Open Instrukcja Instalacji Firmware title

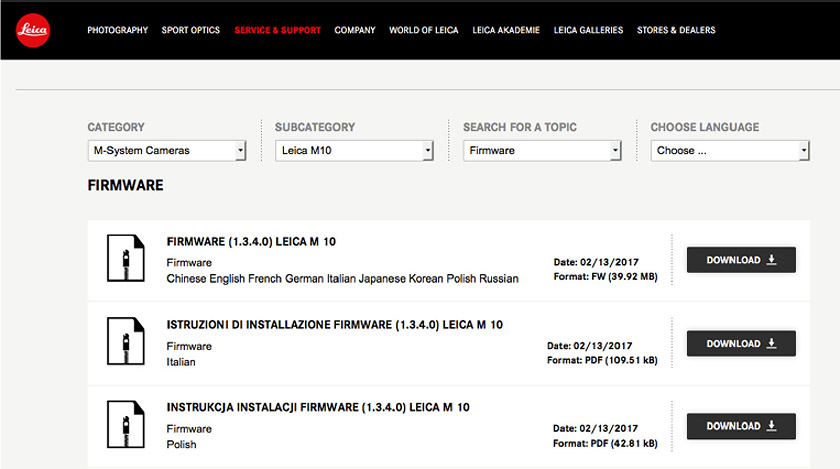click(318, 407)
